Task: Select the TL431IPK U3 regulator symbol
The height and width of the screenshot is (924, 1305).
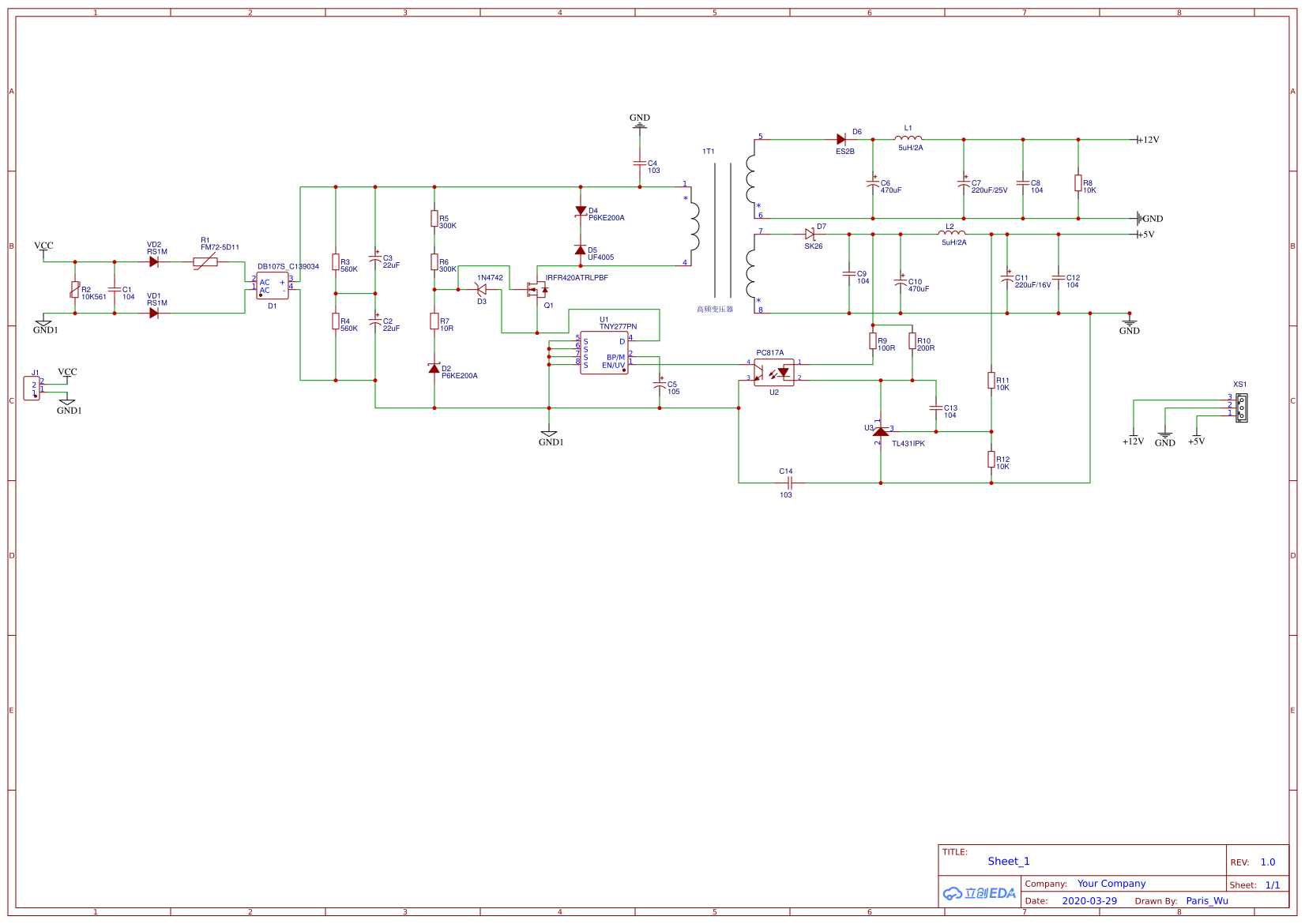Action: (881, 431)
